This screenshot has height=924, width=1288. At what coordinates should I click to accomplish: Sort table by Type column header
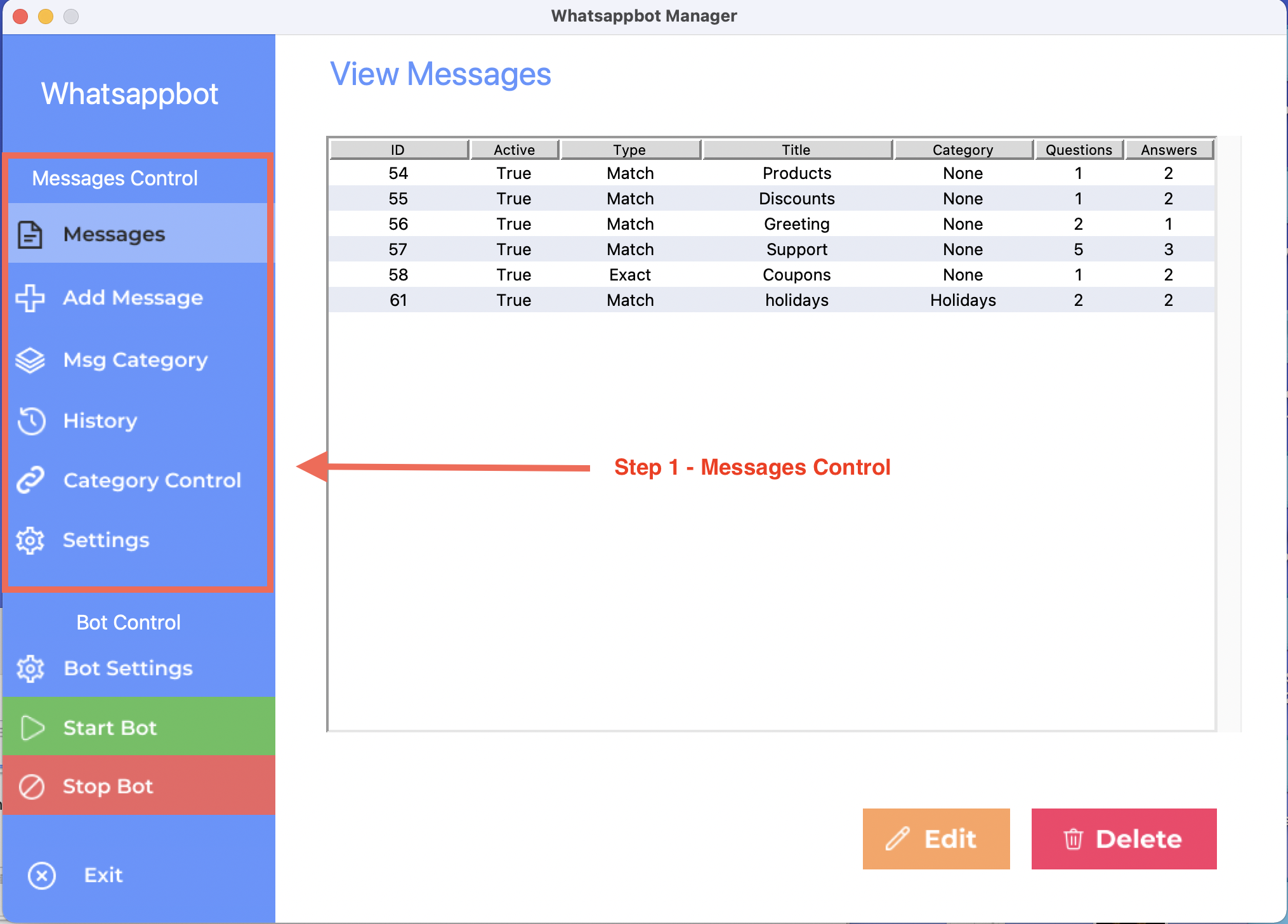point(630,150)
